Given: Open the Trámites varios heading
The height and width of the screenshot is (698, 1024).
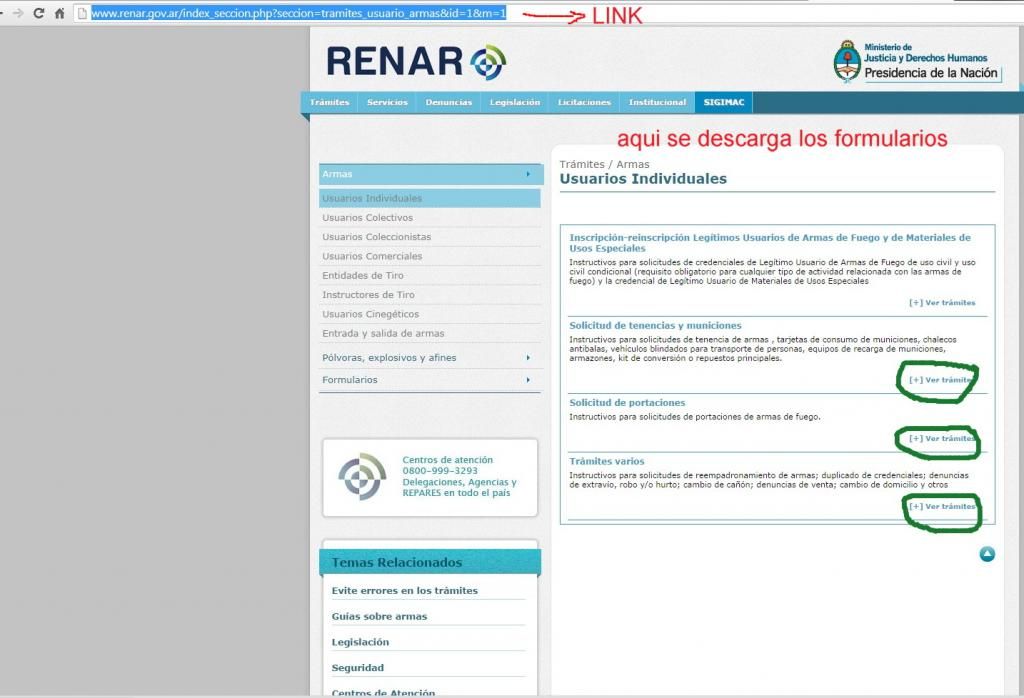Looking at the screenshot, I should tap(607, 462).
